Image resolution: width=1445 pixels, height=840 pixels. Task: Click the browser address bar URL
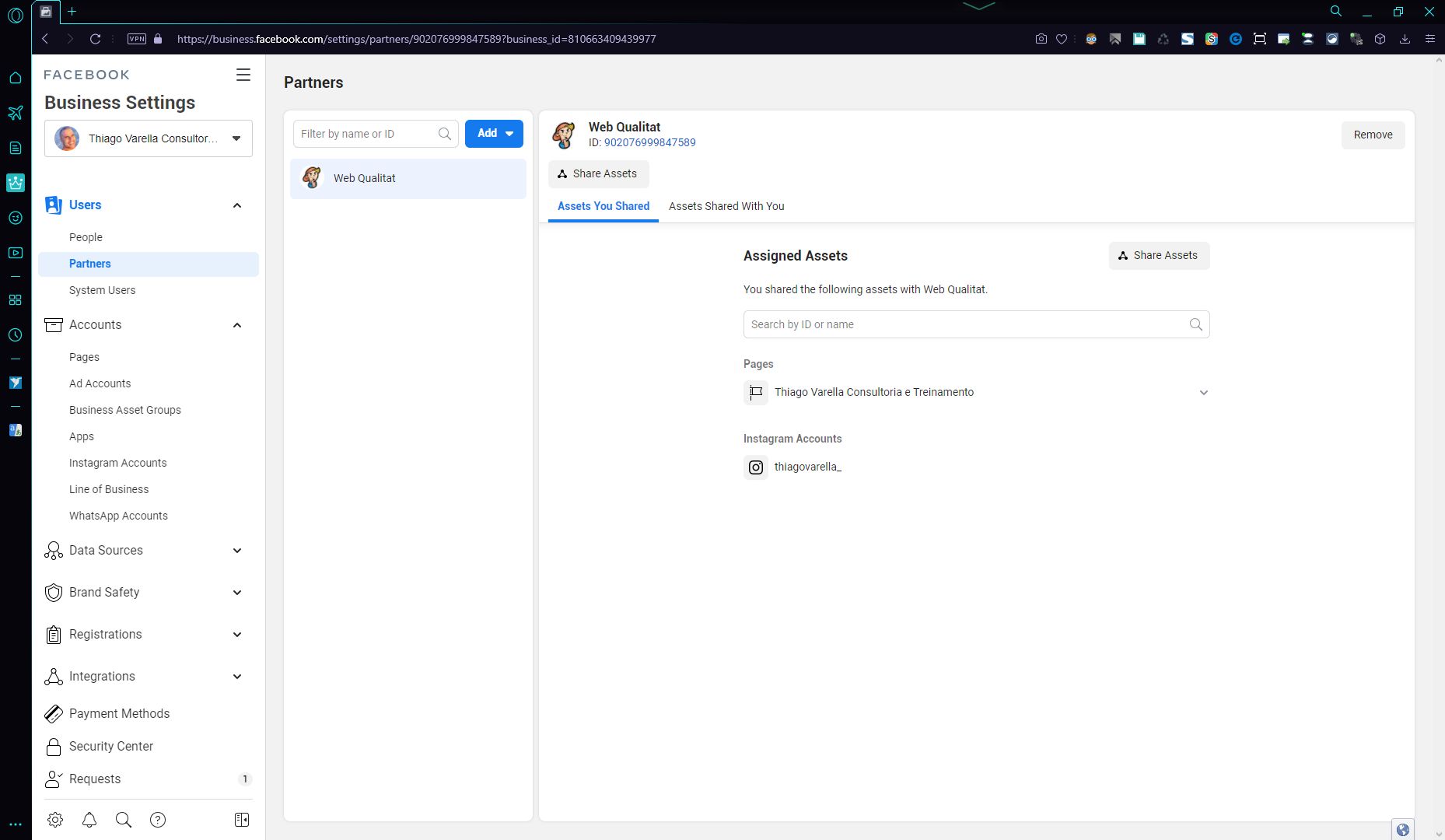coord(417,39)
